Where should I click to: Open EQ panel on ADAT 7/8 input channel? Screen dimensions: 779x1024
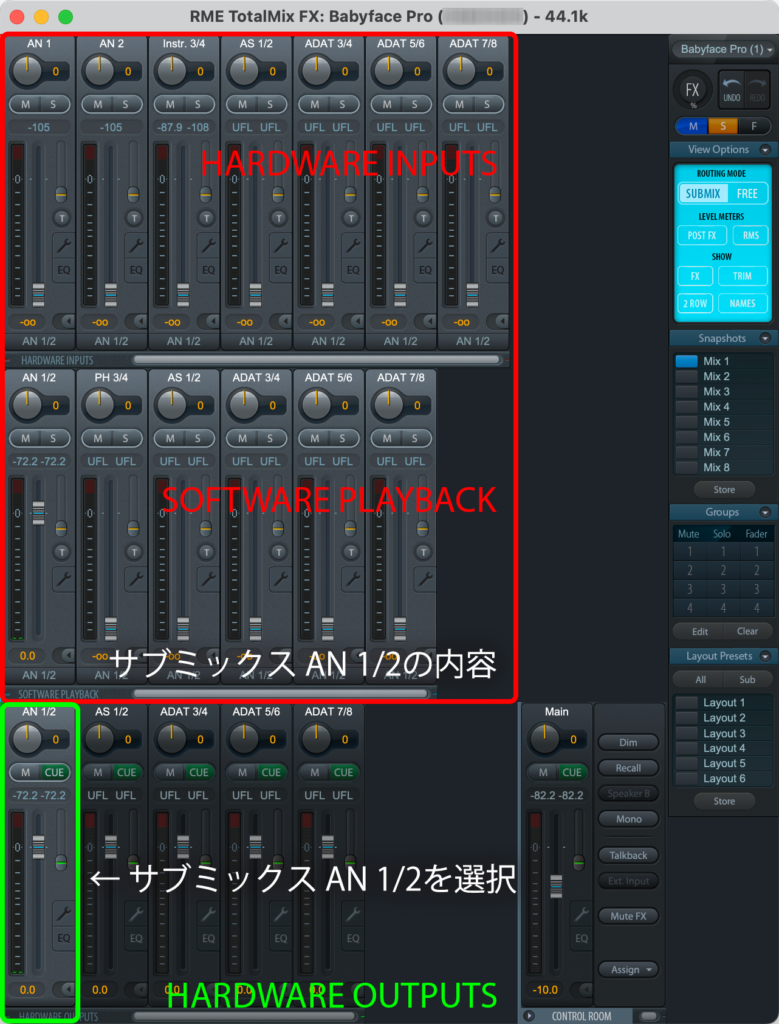click(x=498, y=270)
